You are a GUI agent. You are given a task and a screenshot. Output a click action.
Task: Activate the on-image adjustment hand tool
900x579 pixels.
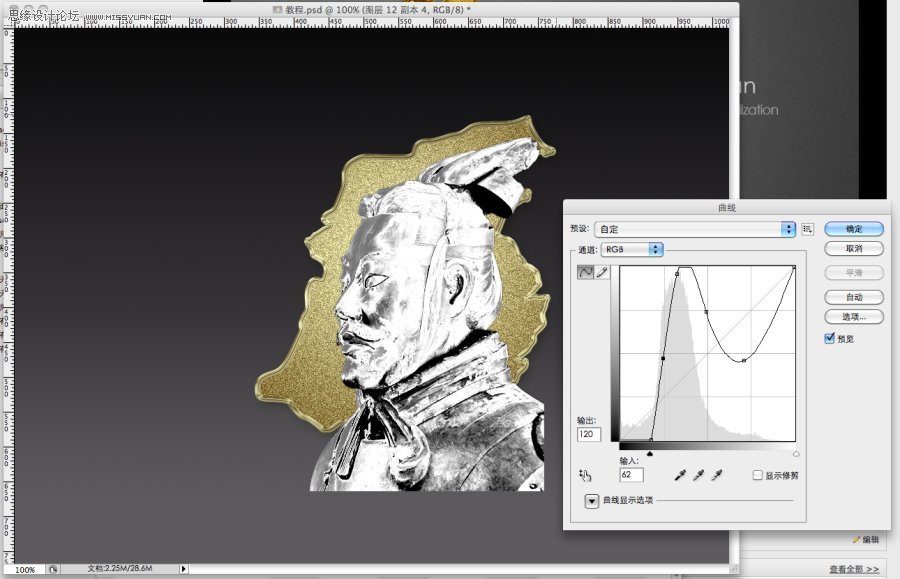[x=585, y=475]
